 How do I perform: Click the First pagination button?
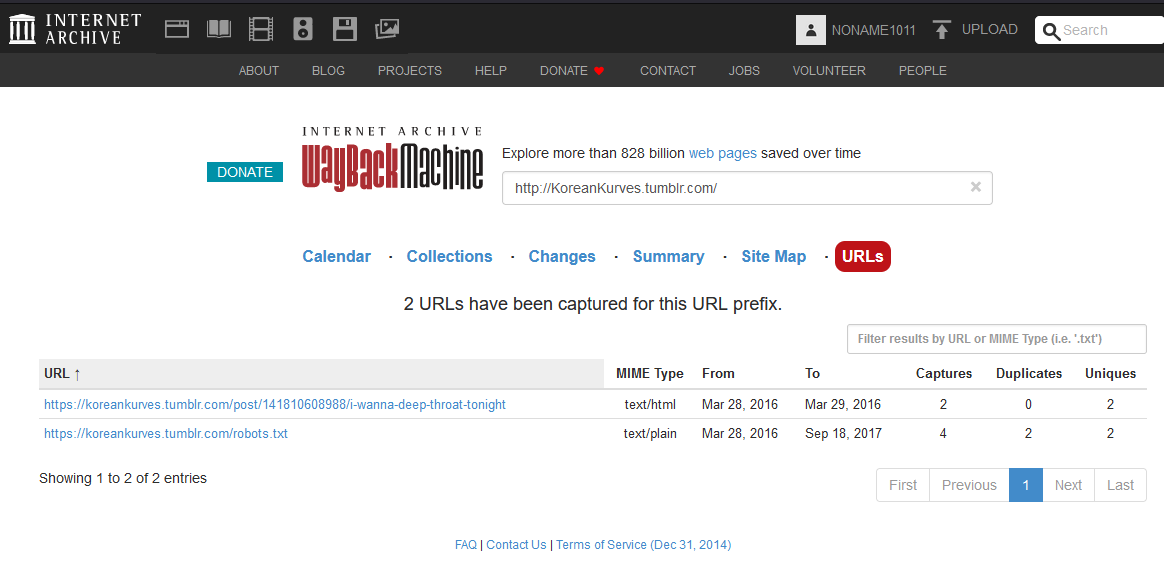pos(903,485)
